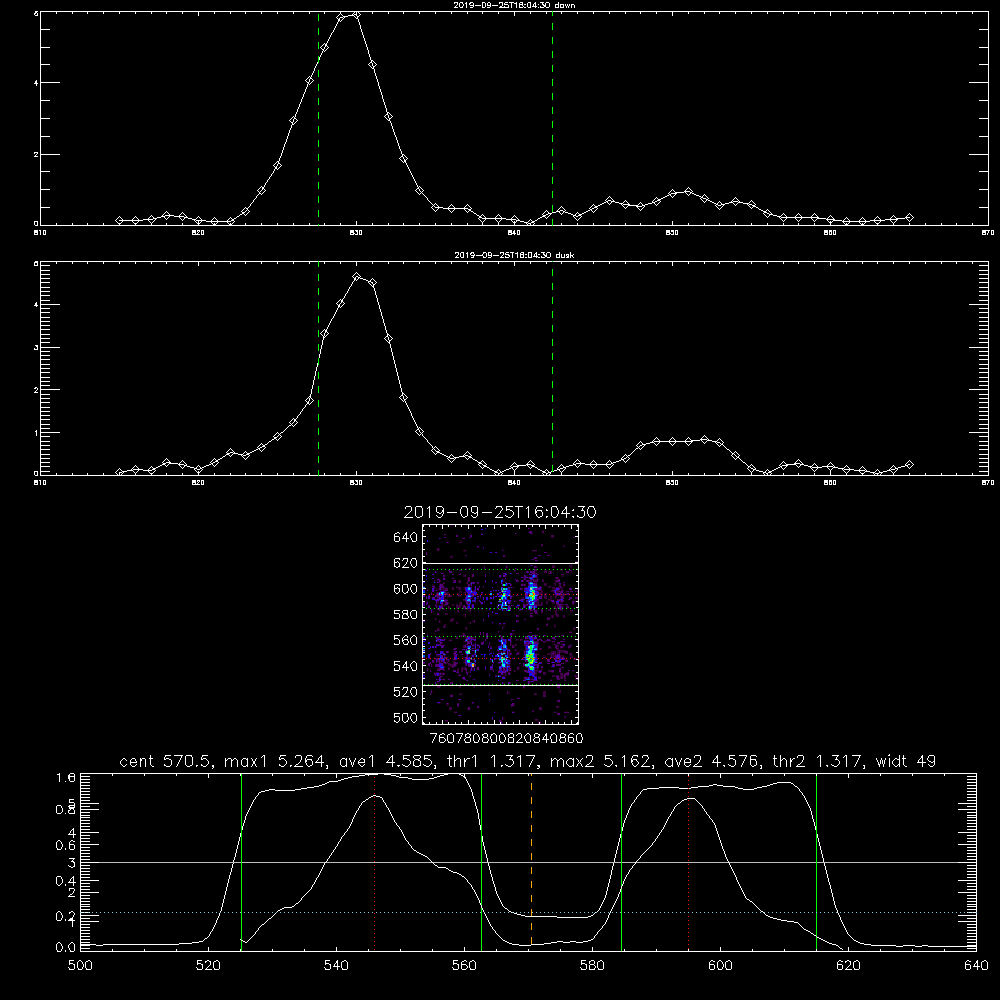Click the y-axis label 560 beside spectral image
This screenshot has width=1000, height=1000.
click(x=406, y=640)
